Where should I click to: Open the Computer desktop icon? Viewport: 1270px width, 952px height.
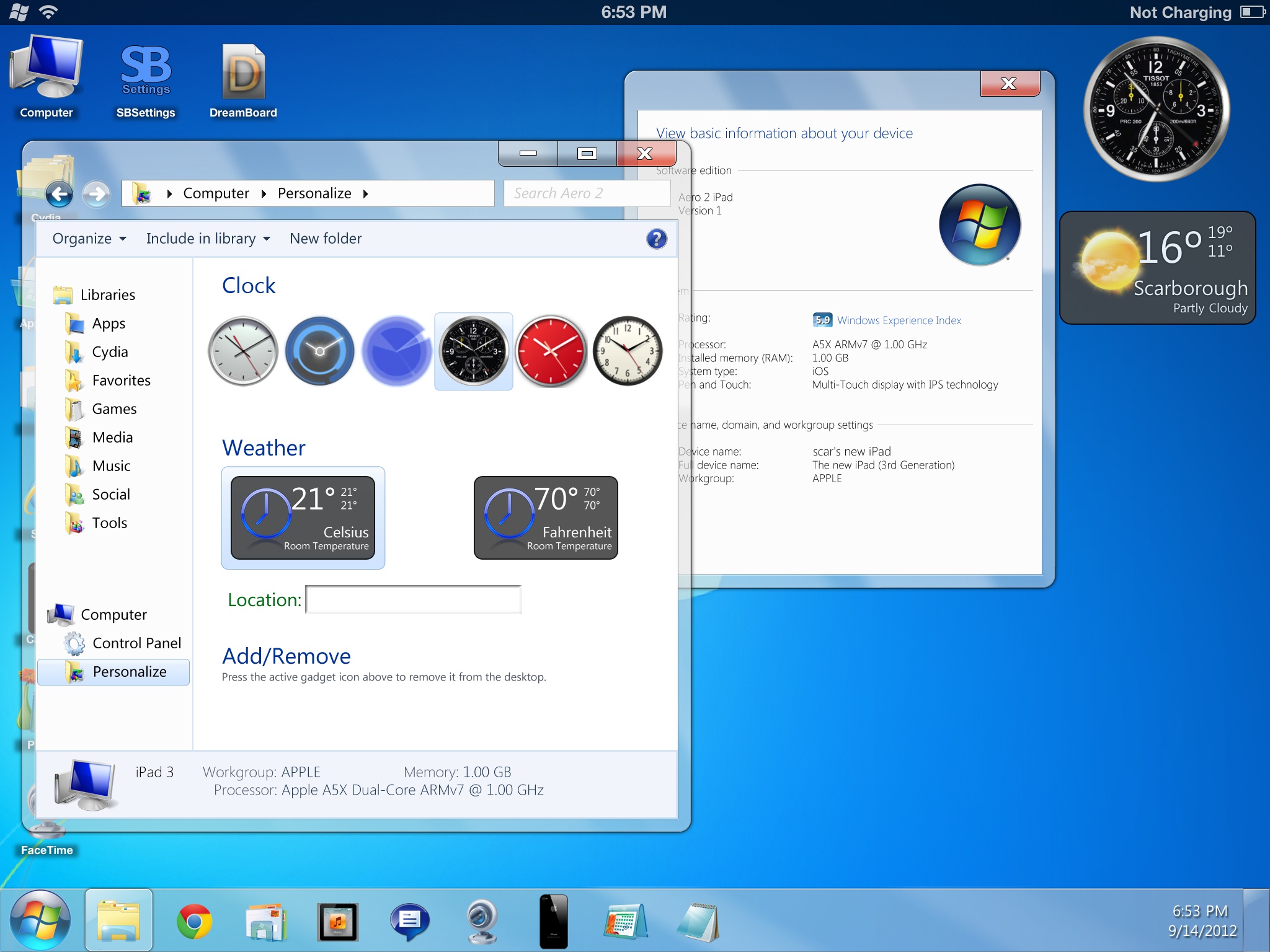click(x=47, y=77)
